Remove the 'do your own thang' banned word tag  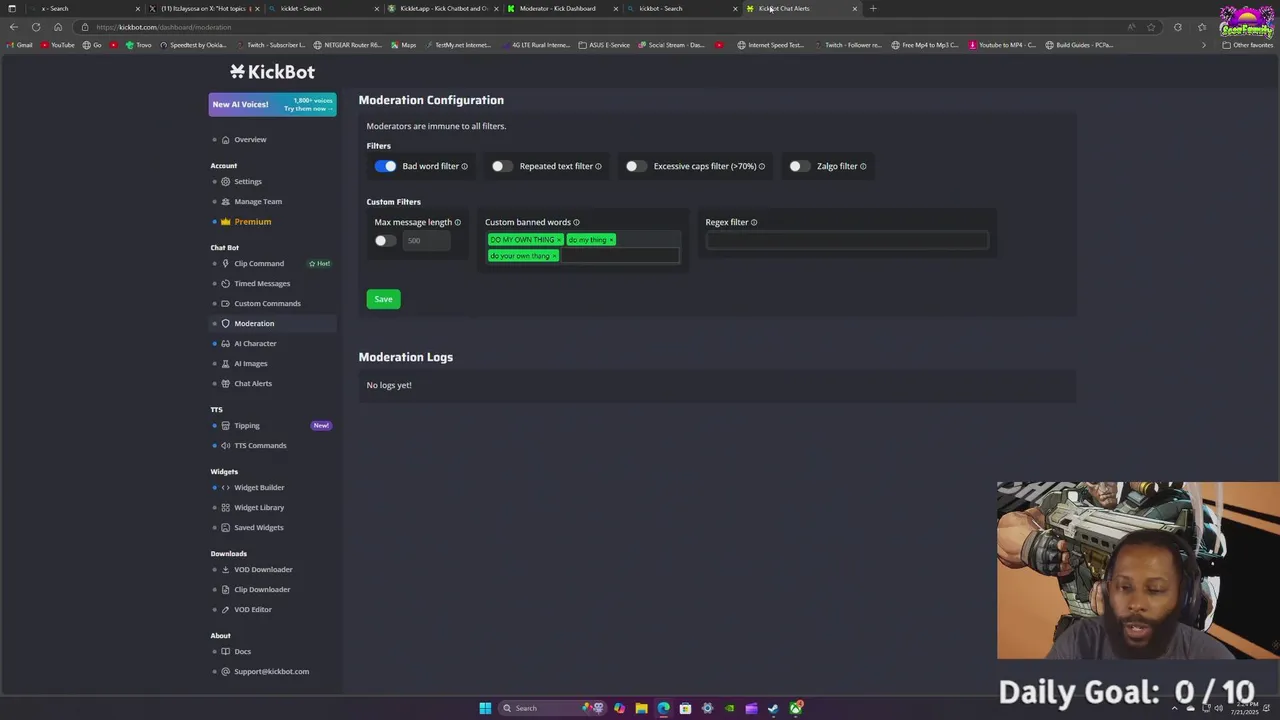(554, 256)
